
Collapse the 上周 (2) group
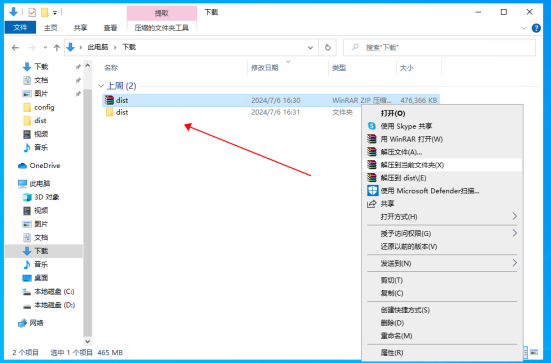pyautogui.click(x=101, y=86)
